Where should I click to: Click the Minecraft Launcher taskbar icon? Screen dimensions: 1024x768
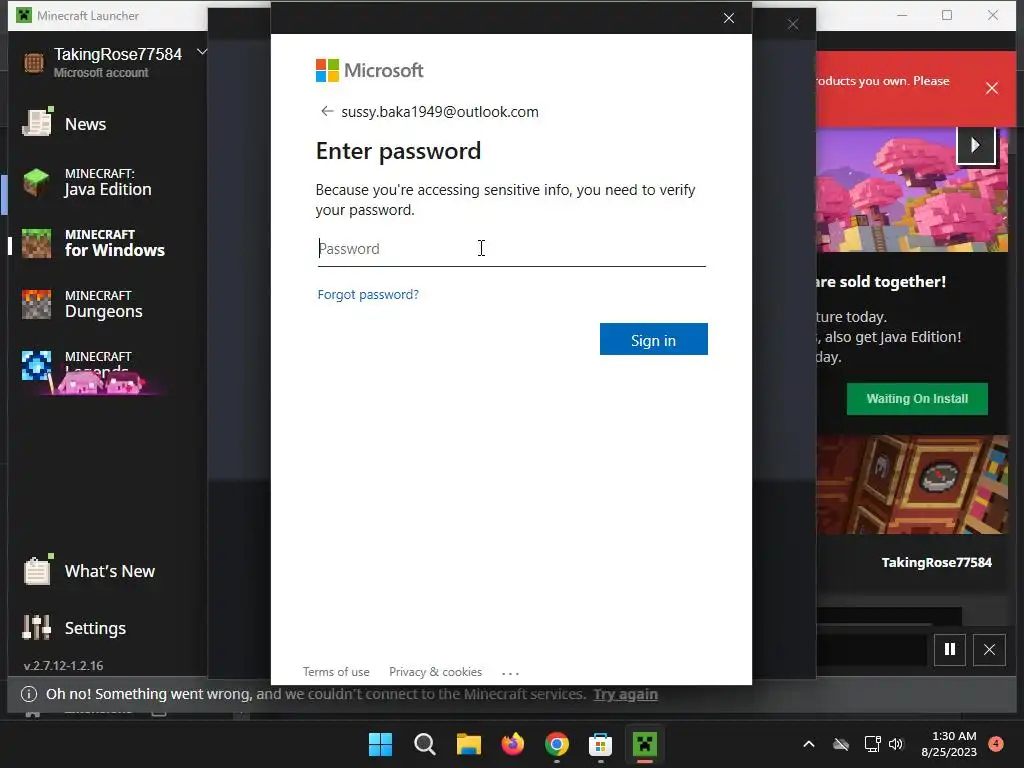[x=645, y=744]
